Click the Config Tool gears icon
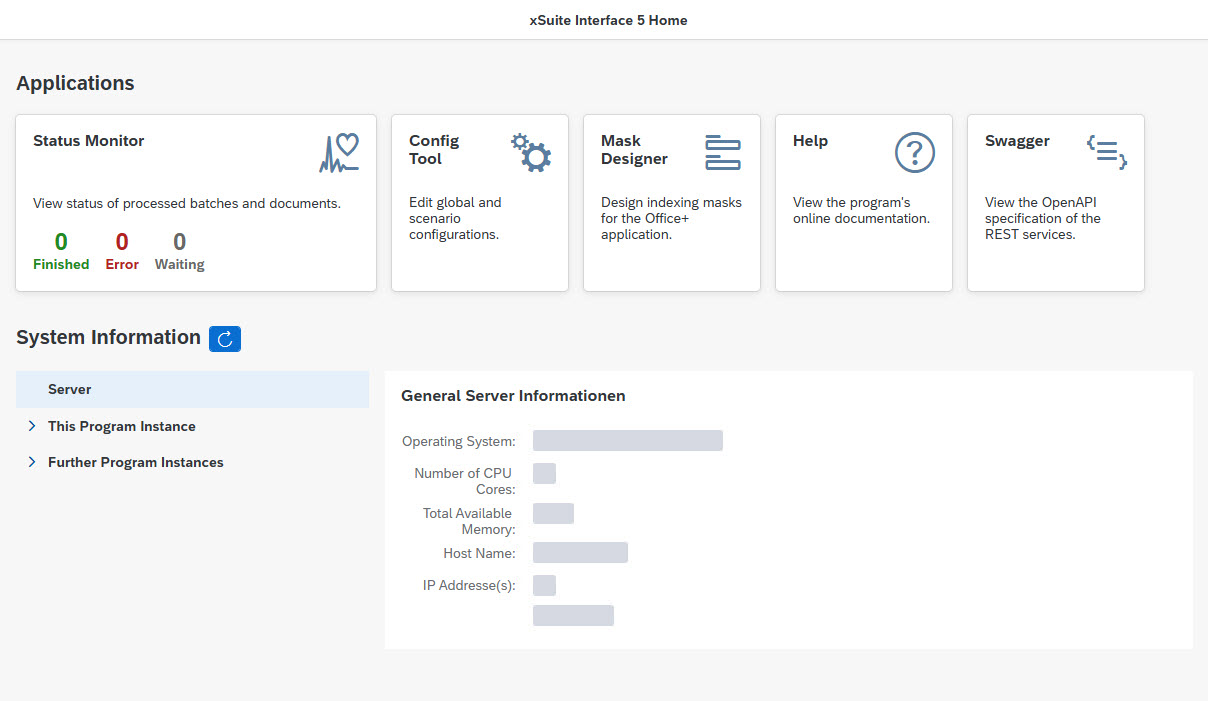Screen dimensions: 1208x701 tap(531, 153)
